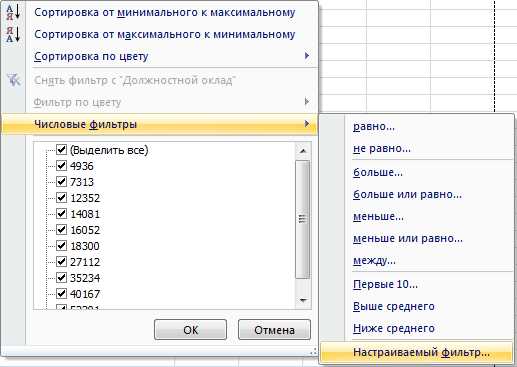Choose the равно... filter

pos(374,127)
